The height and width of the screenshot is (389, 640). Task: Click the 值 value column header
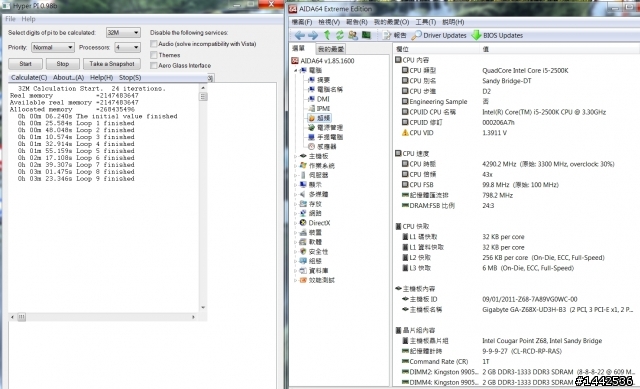point(559,49)
